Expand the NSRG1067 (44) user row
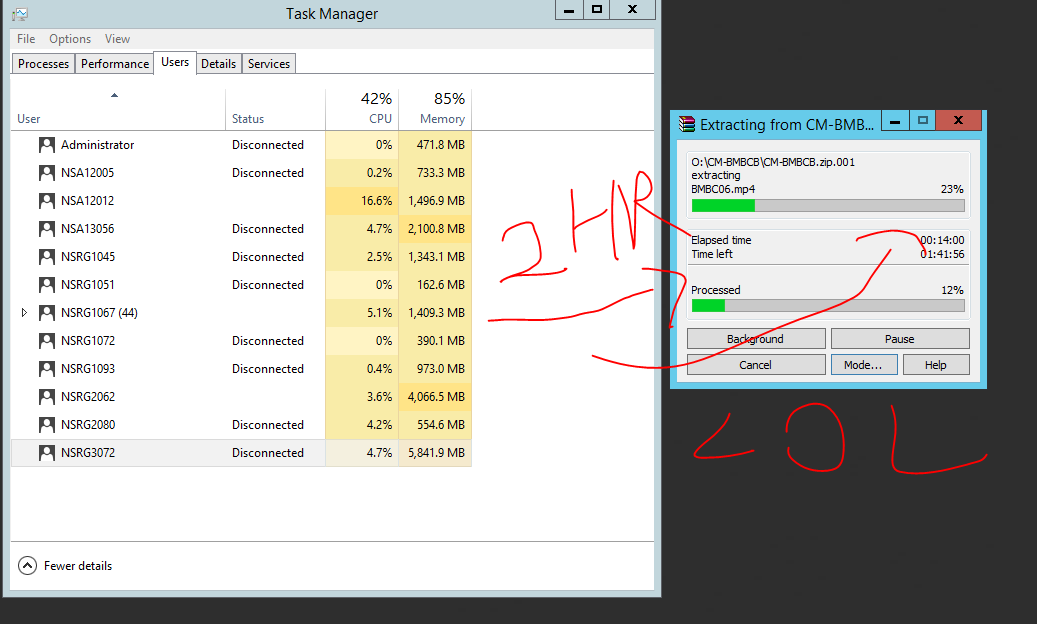This screenshot has width=1037, height=624. pos(24,313)
